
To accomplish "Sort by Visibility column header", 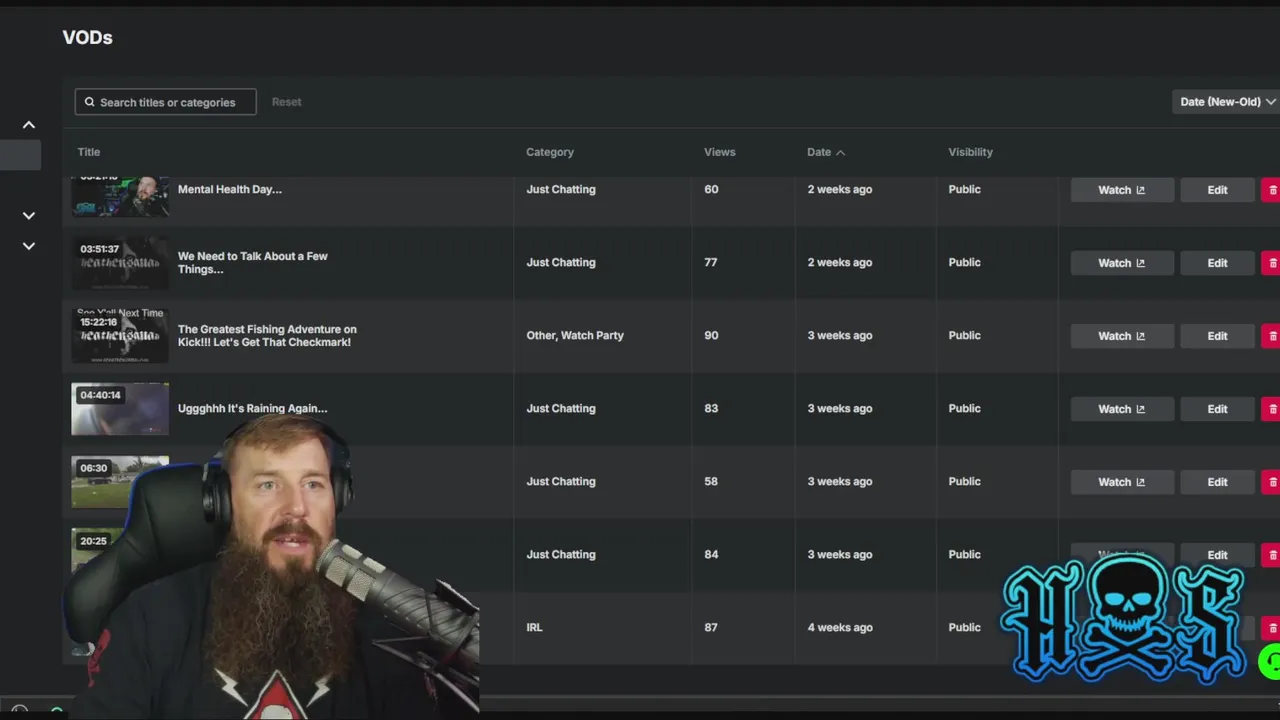I will pyautogui.click(x=970, y=152).
